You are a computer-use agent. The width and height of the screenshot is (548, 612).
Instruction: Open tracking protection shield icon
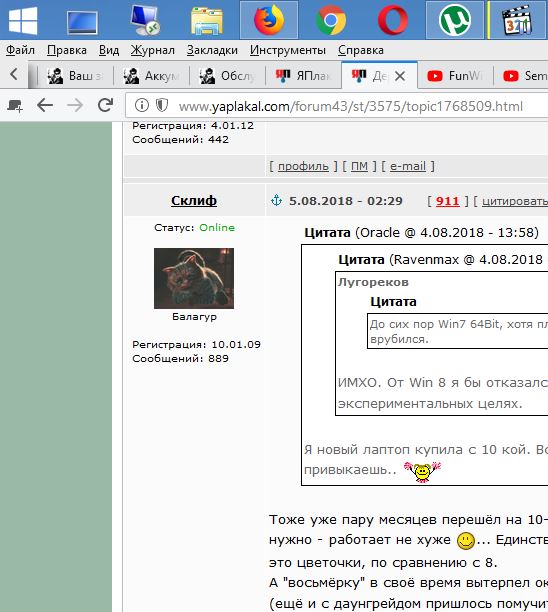point(162,105)
